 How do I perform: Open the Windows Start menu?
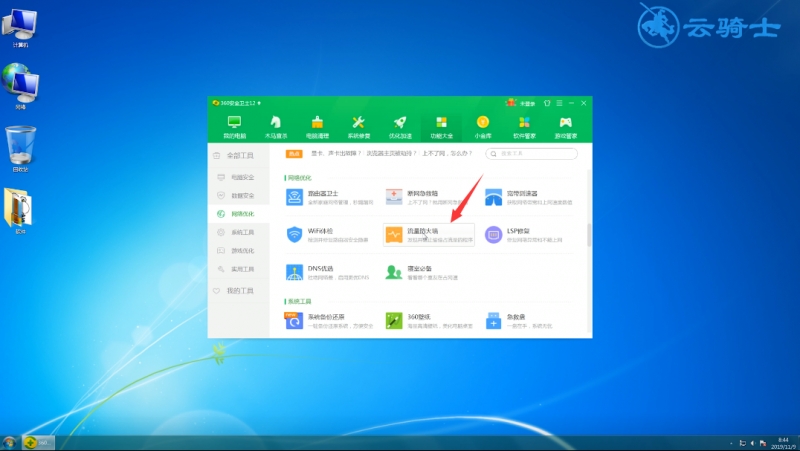[9, 442]
